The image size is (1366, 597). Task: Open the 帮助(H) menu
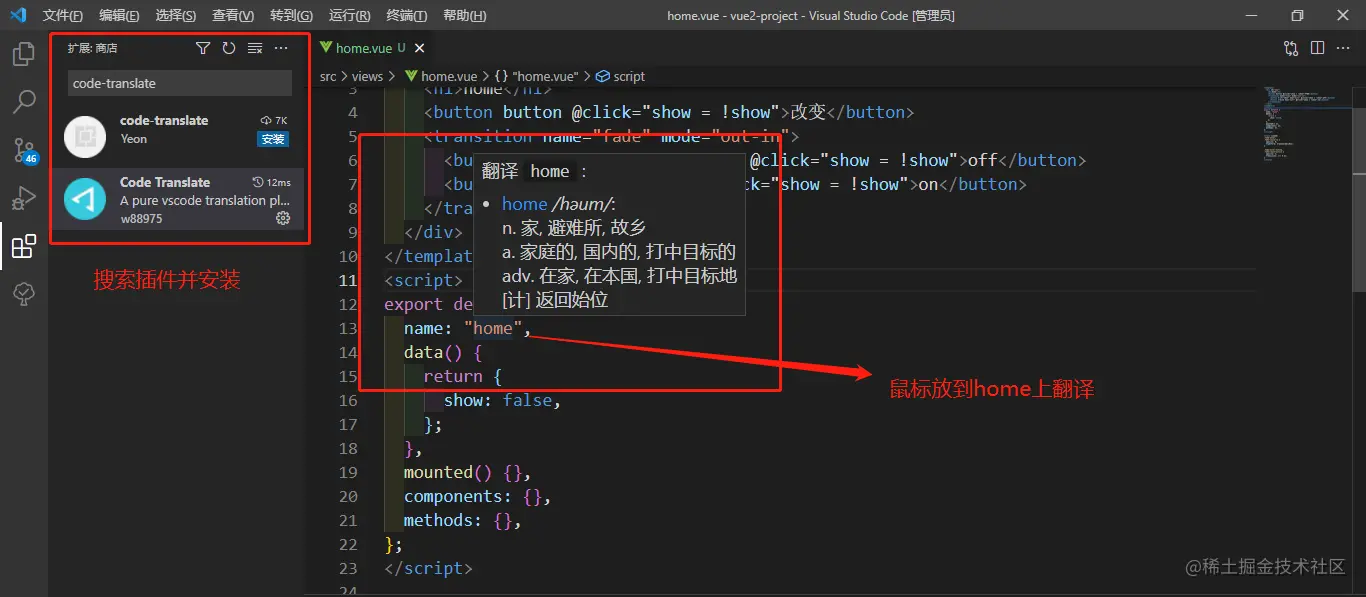click(x=465, y=16)
